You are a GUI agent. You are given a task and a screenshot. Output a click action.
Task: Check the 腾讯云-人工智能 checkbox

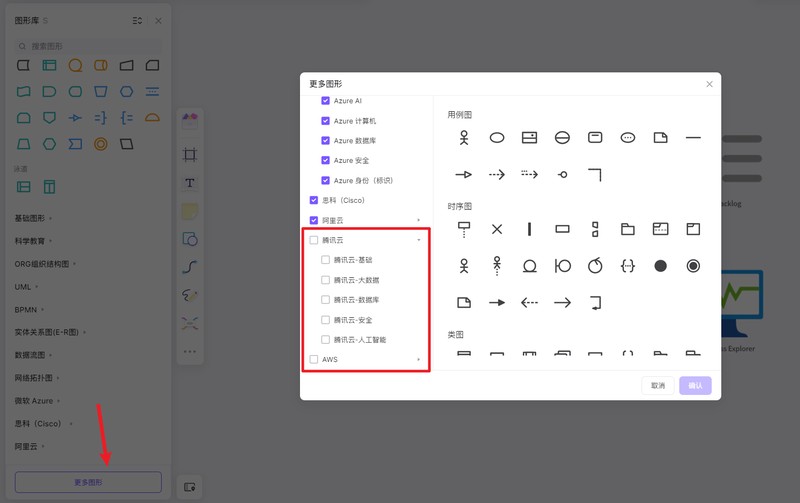tap(326, 339)
